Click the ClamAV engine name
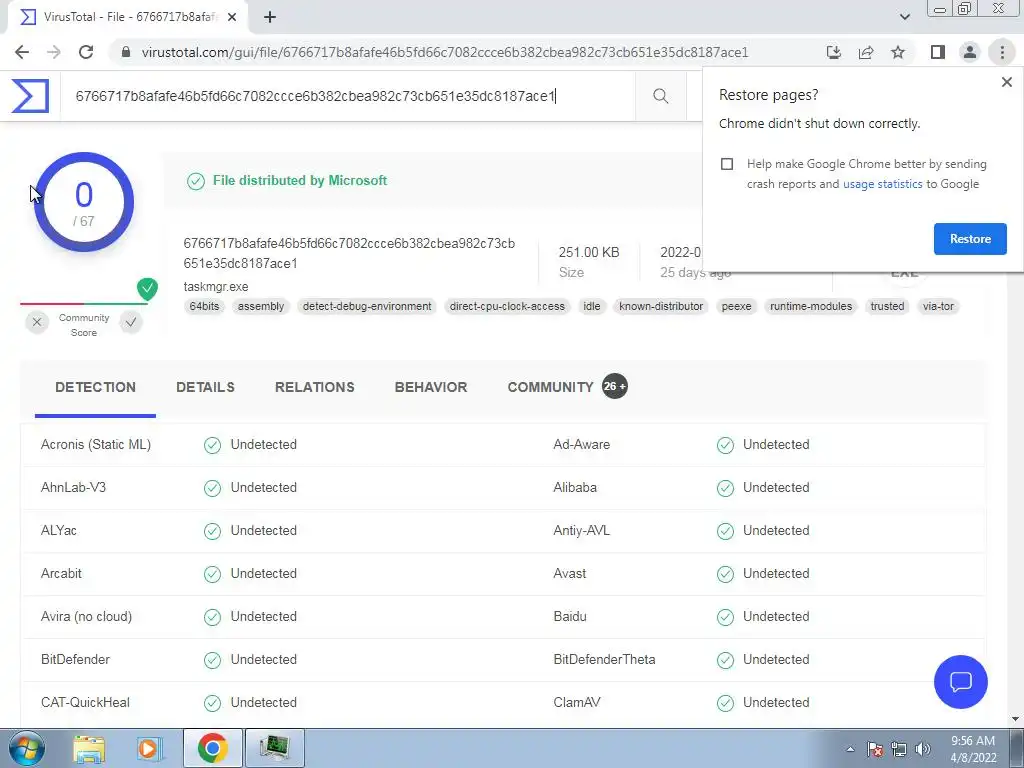 click(x=577, y=703)
